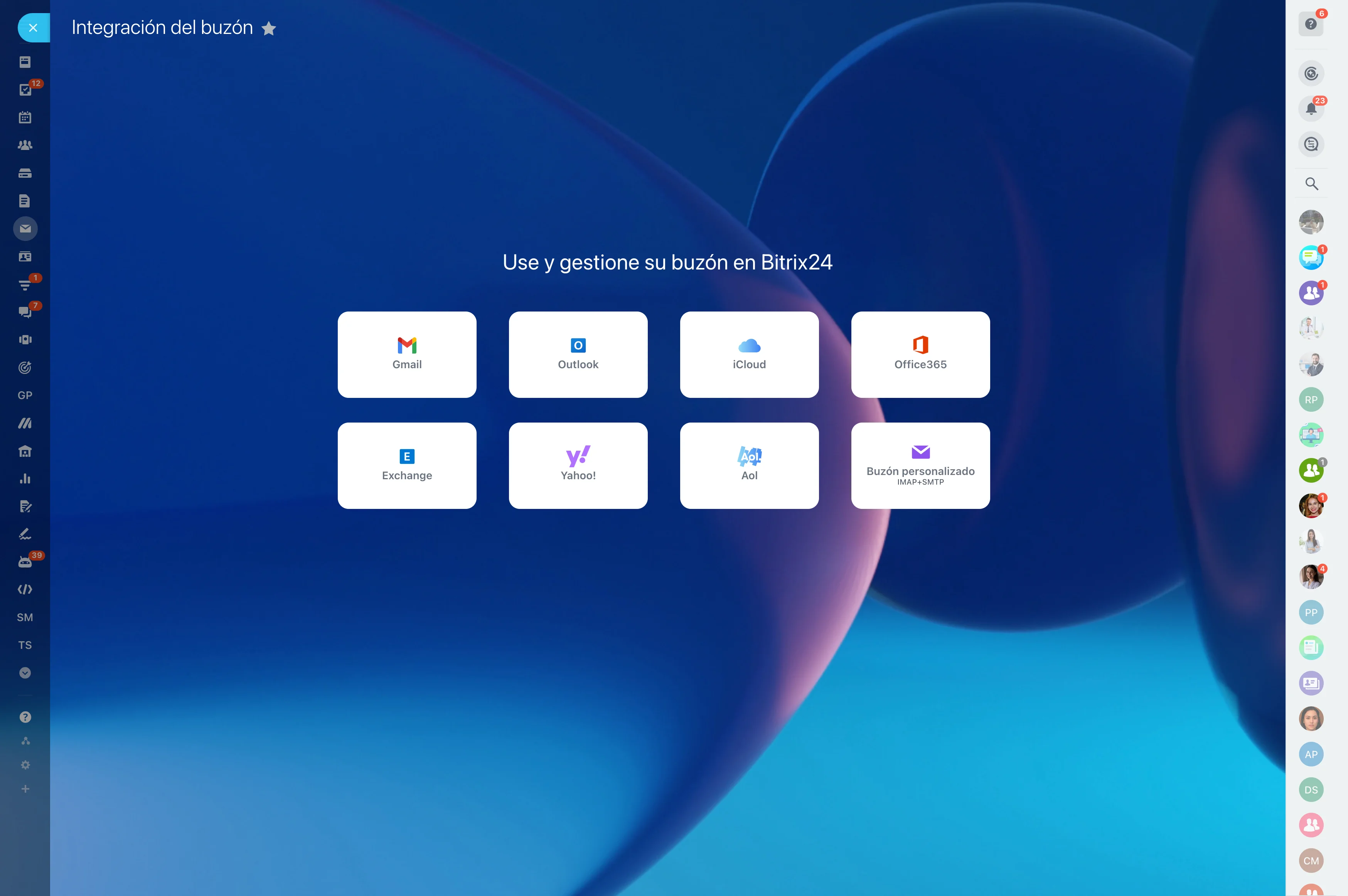Click the webmail envelope sidebar icon

pos(25,229)
